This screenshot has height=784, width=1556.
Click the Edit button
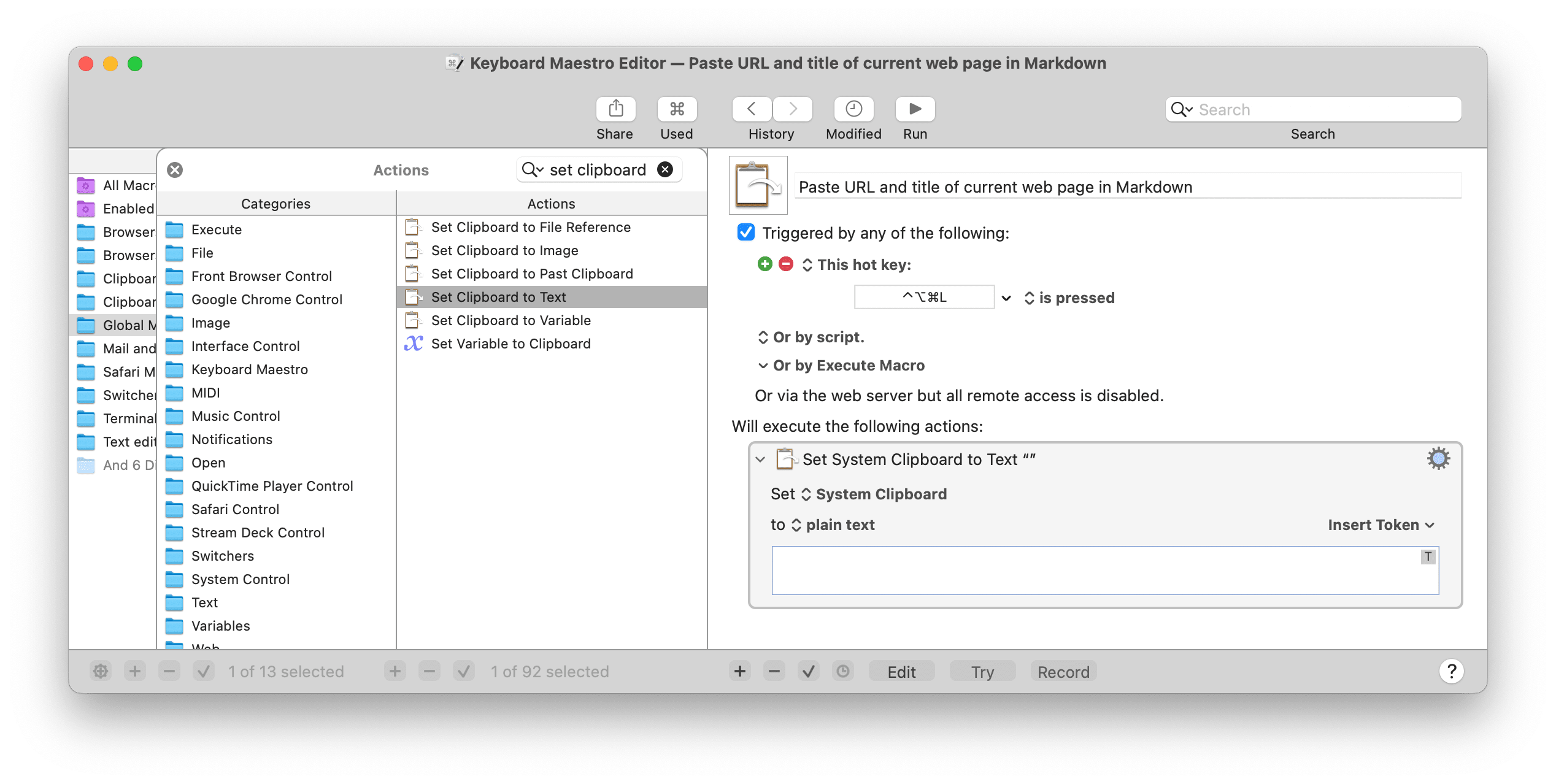(x=901, y=671)
